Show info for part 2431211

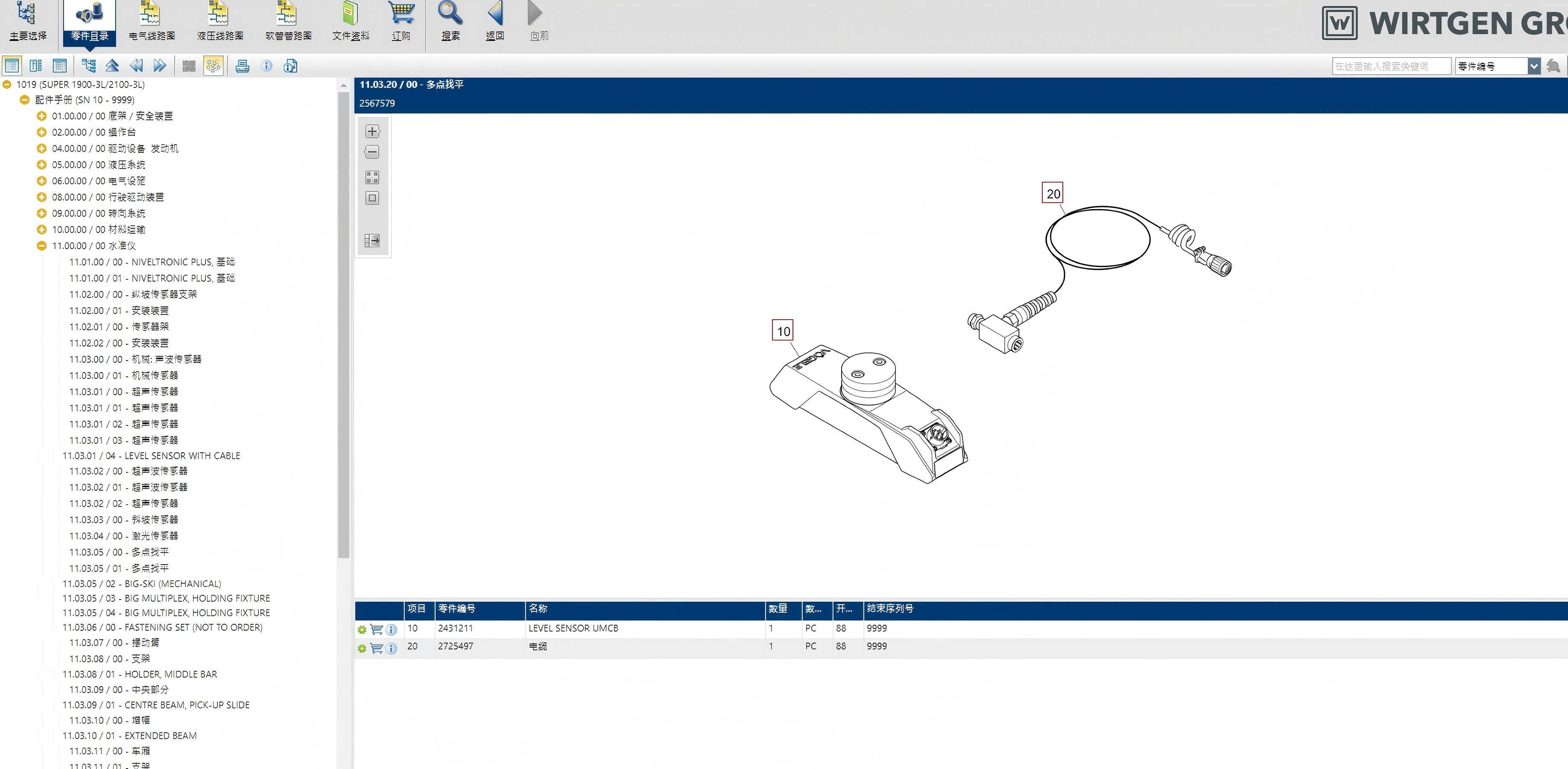[x=392, y=630]
